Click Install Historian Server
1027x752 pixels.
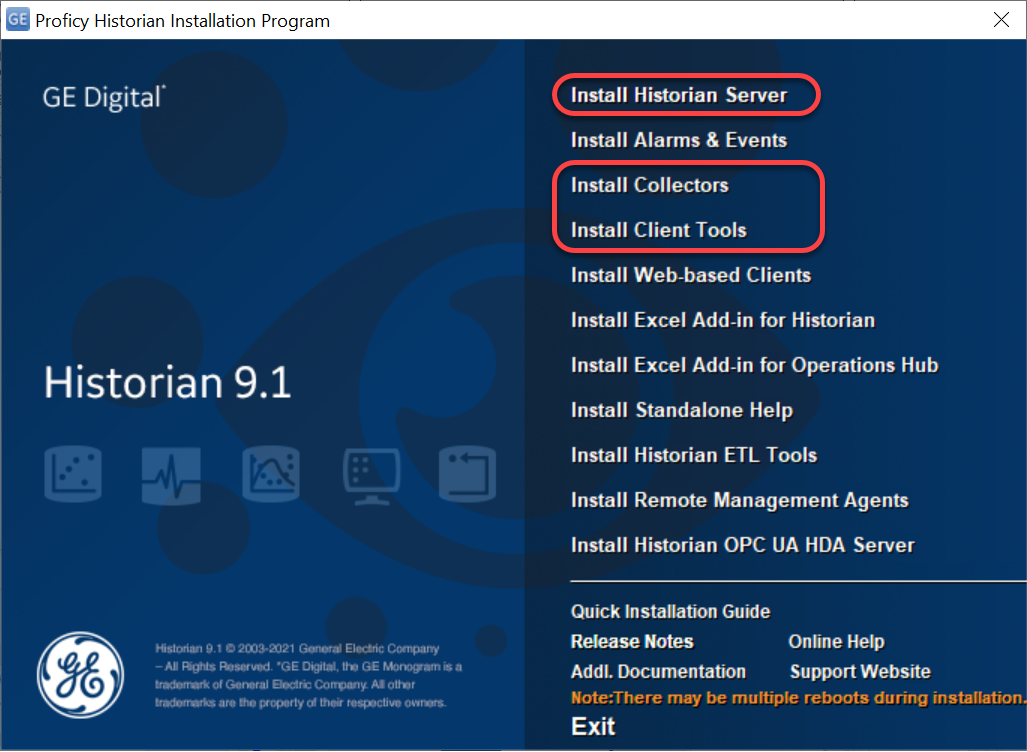pos(679,95)
